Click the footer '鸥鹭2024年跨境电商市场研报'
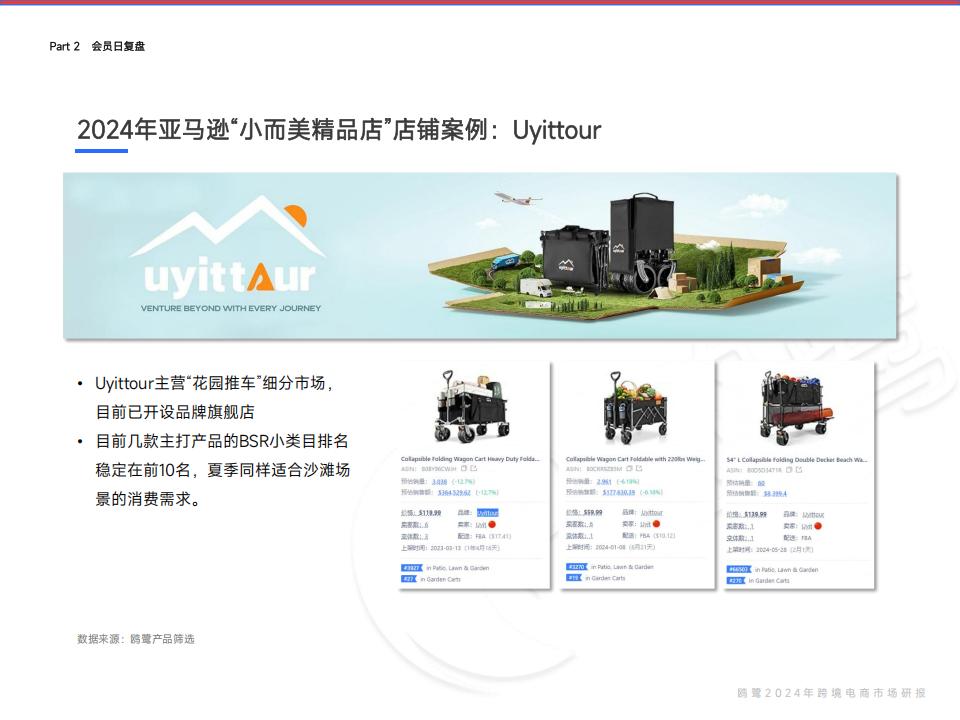This screenshot has height=720, width=960. tap(831, 693)
